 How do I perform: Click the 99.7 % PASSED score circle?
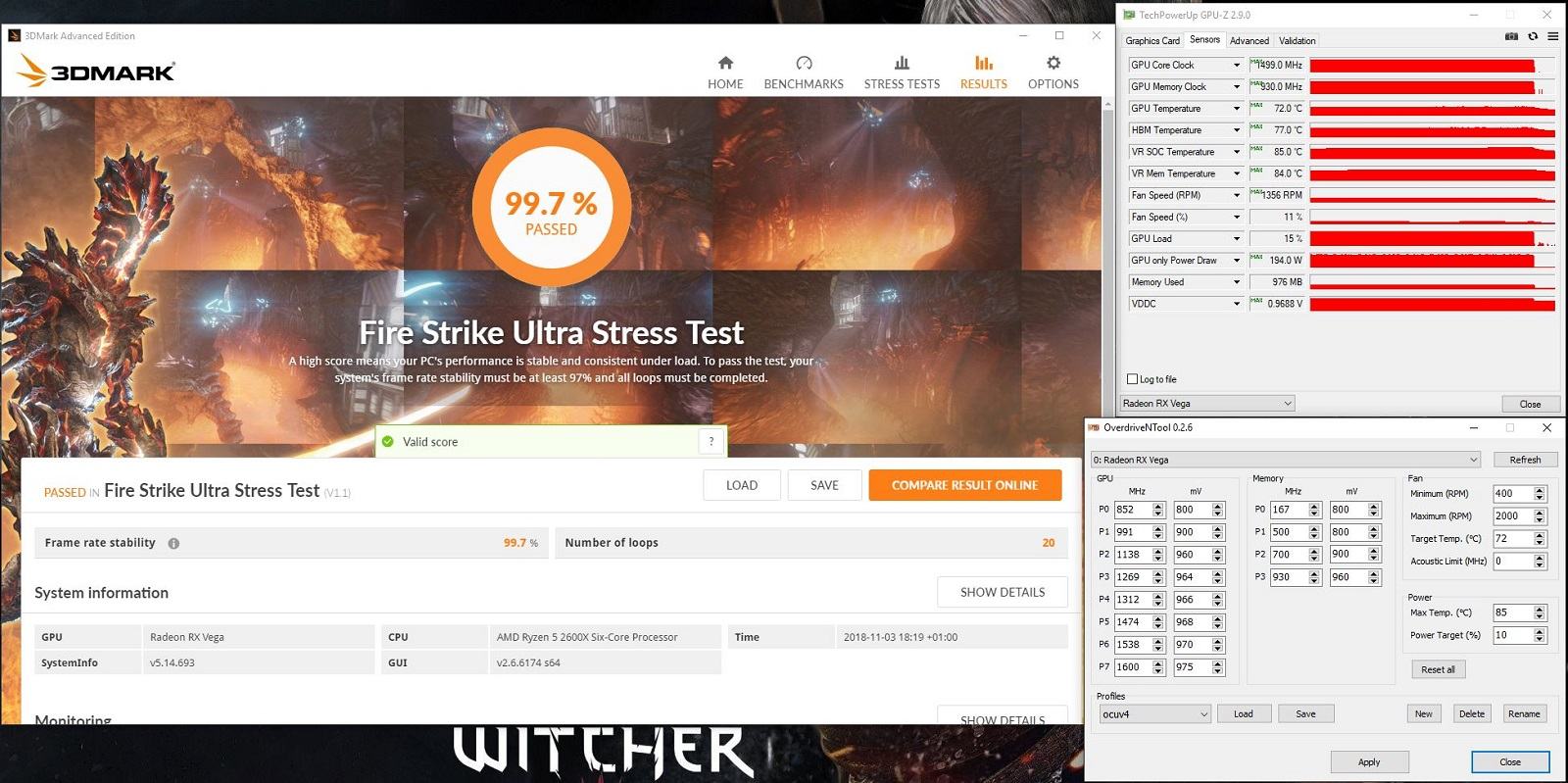[551, 207]
